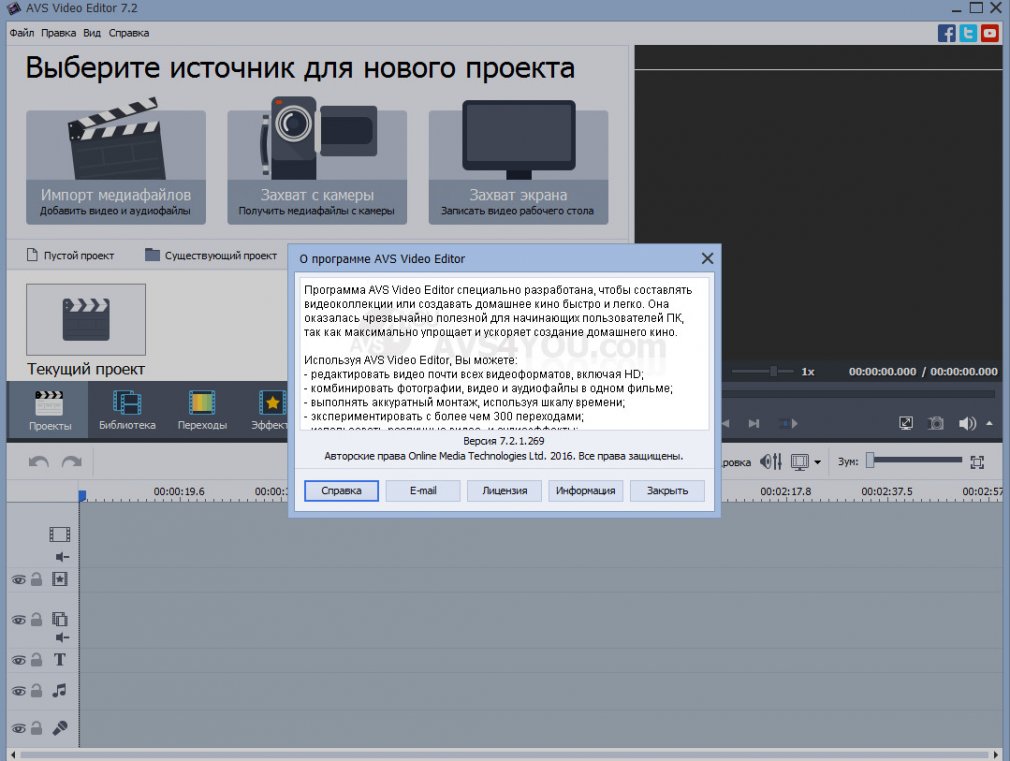Open the Twitter page icon
1010x761 pixels.
tap(968, 33)
